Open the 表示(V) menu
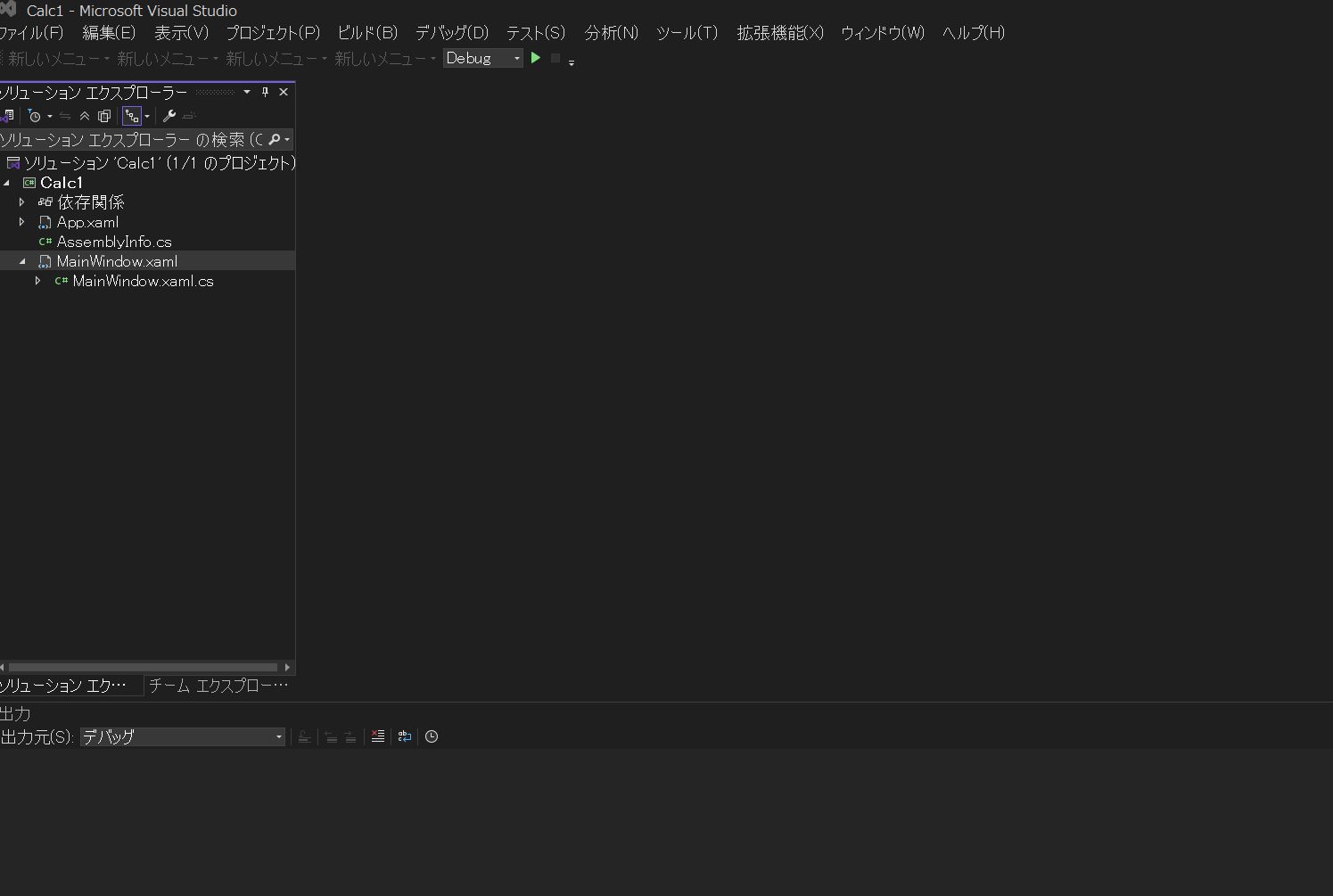This screenshot has width=1333, height=896. click(x=181, y=33)
